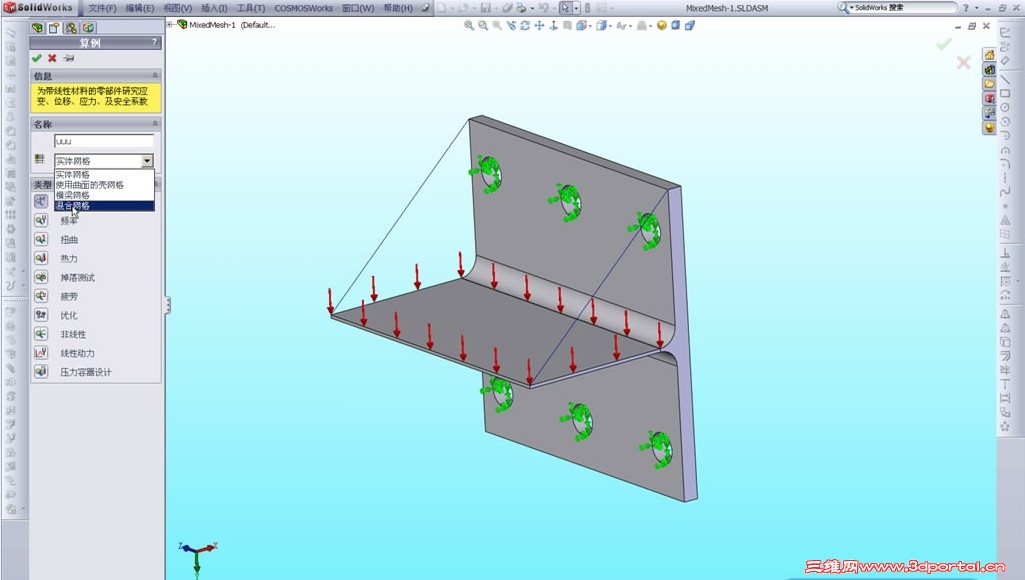The height and width of the screenshot is (580, 1025).
Task: Pin the study property panel open
Action: [69, 58]
